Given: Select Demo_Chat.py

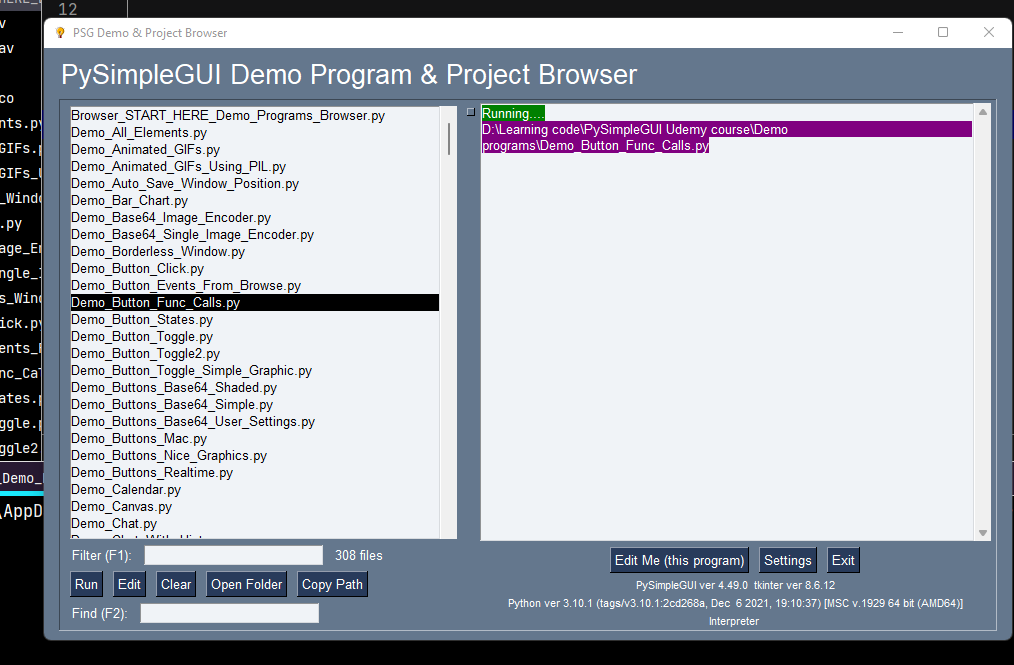Looking at the screenshot, I should [255, 523].
